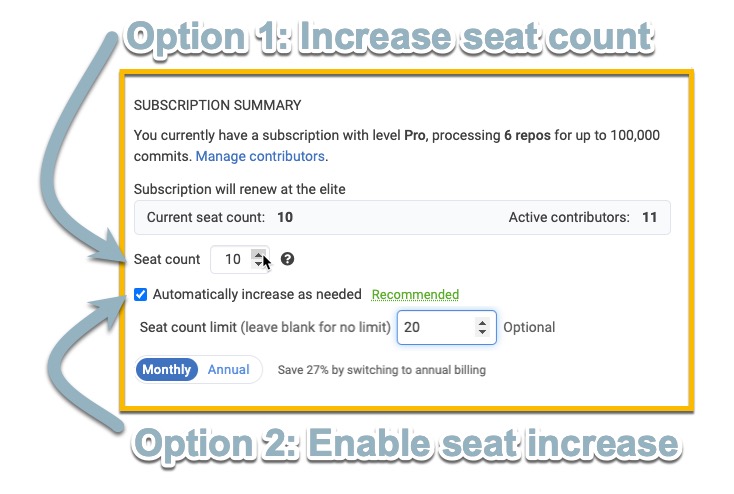
Task: Click the Current seat count value
Action: [x=285, y=217]
